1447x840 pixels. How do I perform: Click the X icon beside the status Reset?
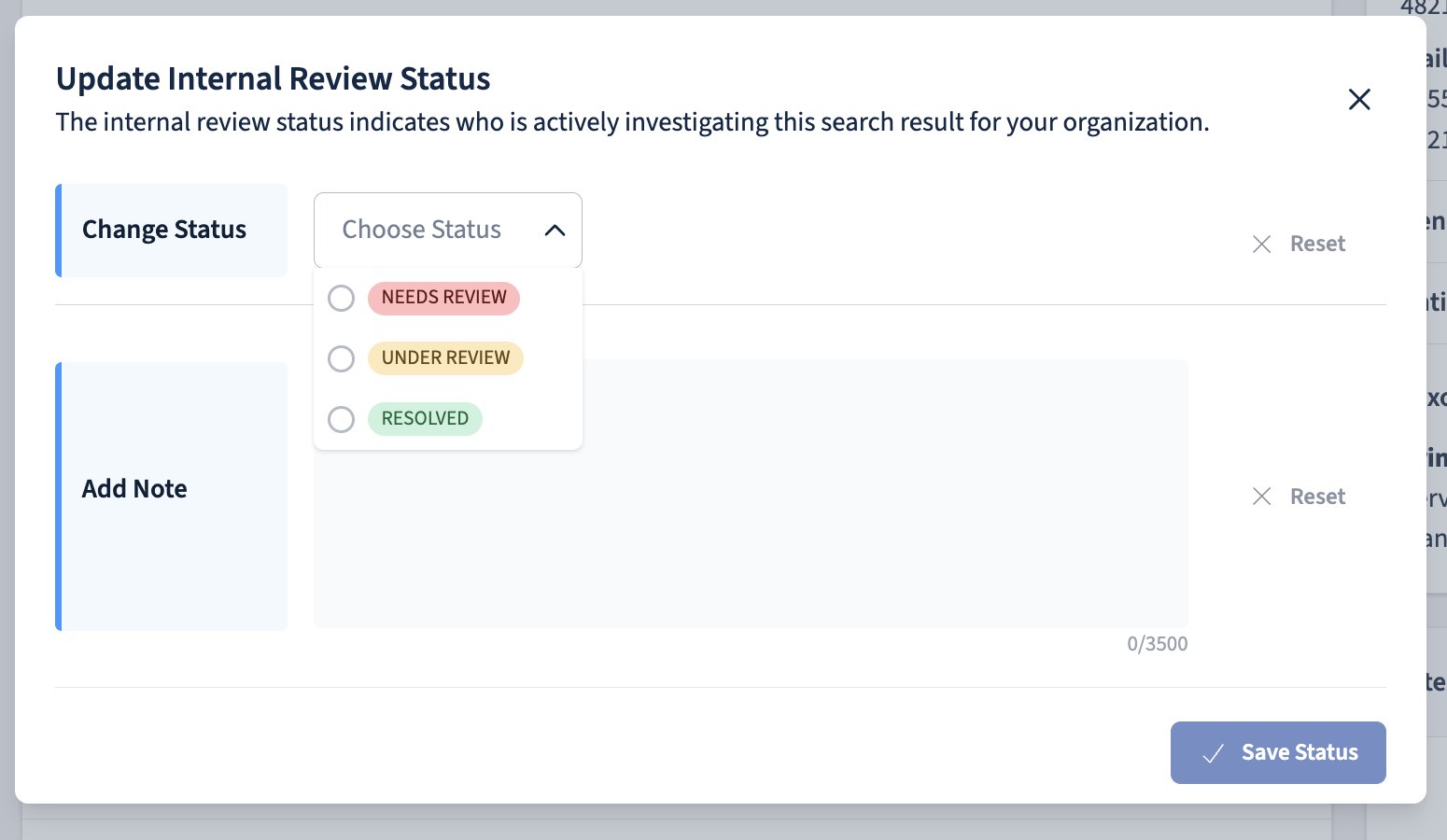coord(1261,244)
